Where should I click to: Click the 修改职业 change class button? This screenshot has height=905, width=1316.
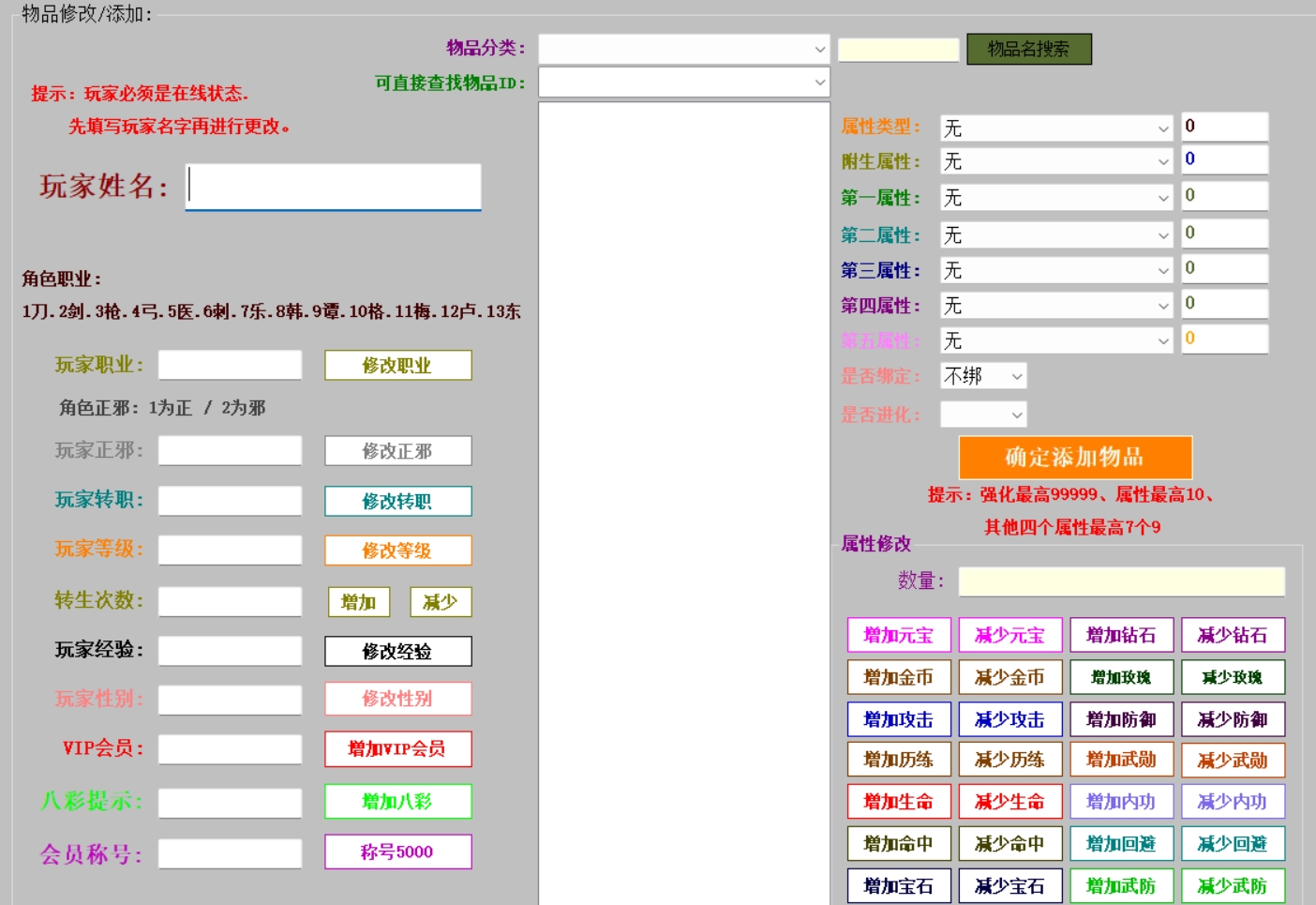coord(397,365)
